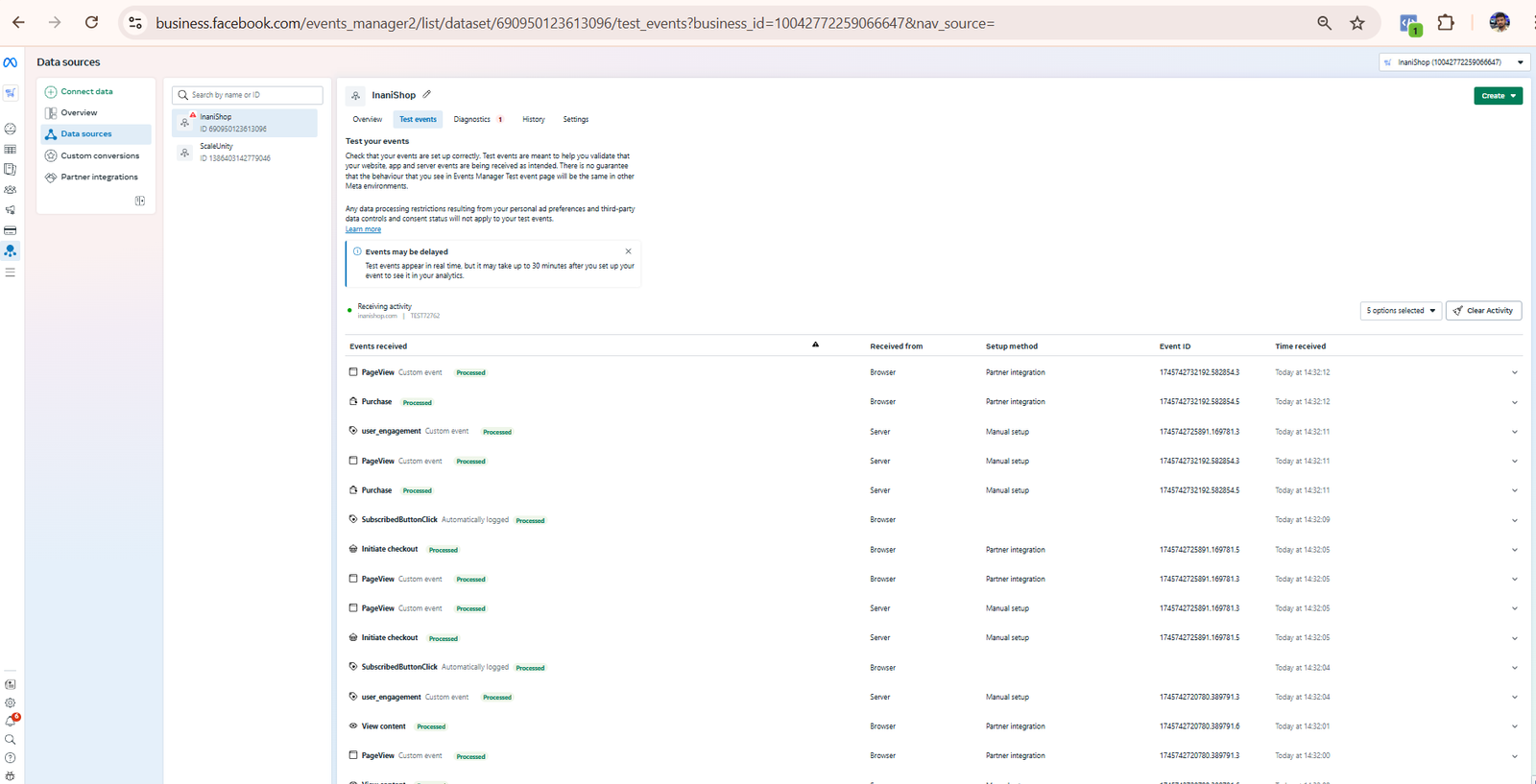Follow the Learn more link

tap(363, 229)
